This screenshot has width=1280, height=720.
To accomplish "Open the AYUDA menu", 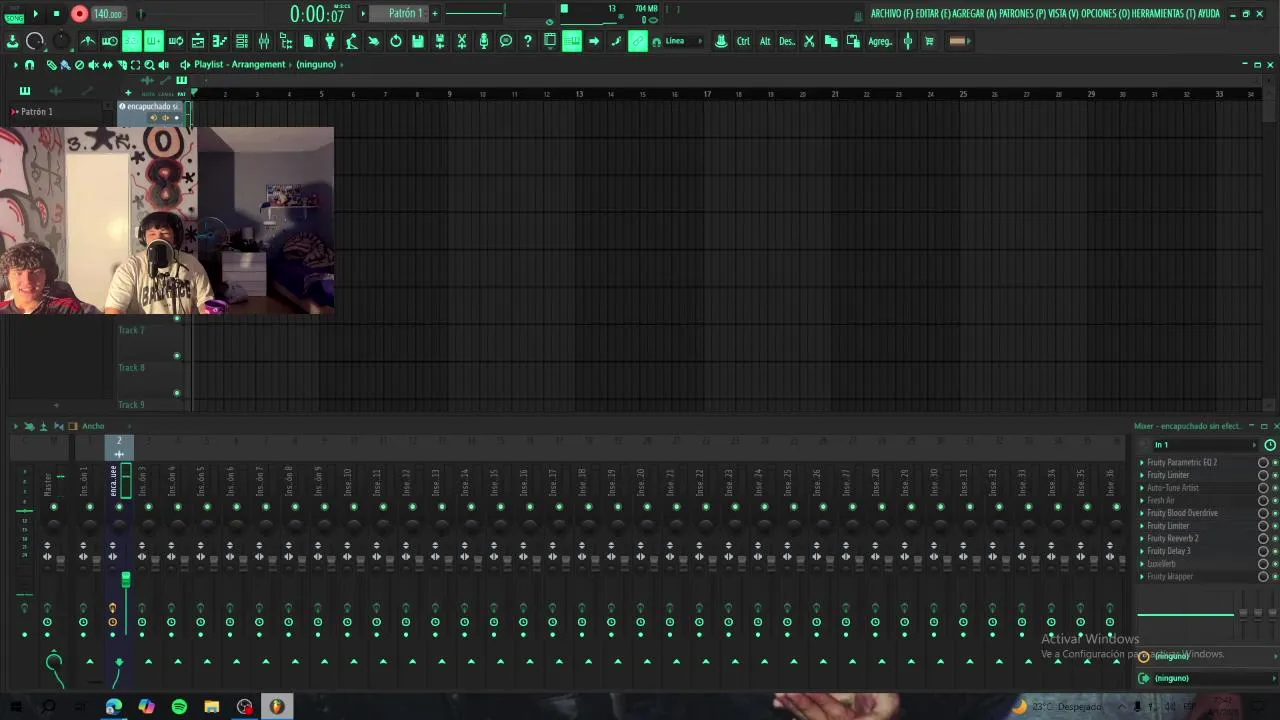I will tap(1209, 14).
